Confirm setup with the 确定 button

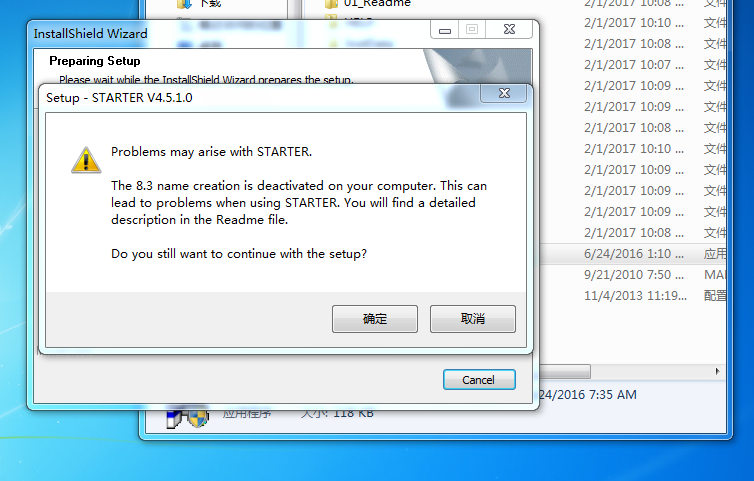pos(375,318)
